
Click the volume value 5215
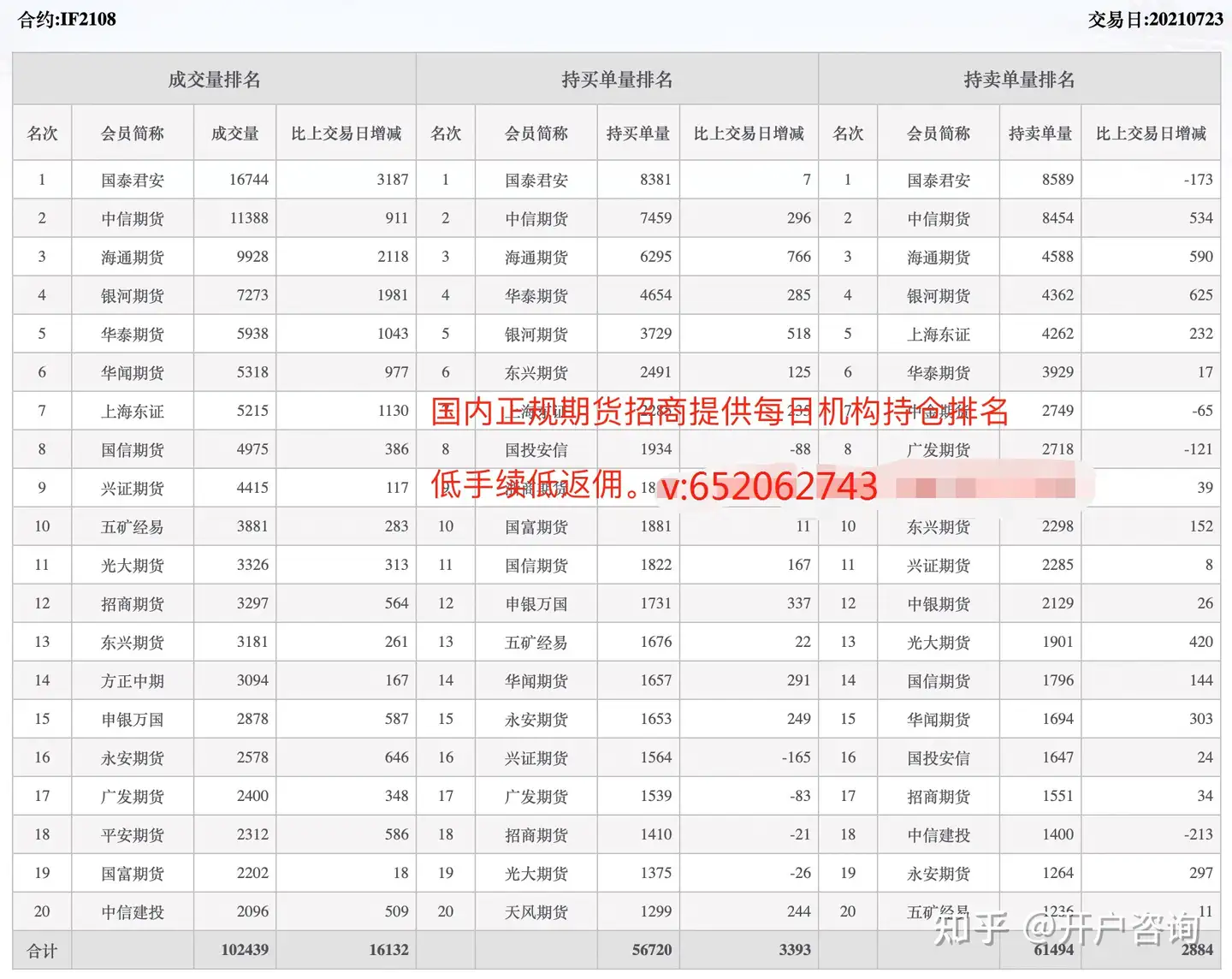[252, 411]
